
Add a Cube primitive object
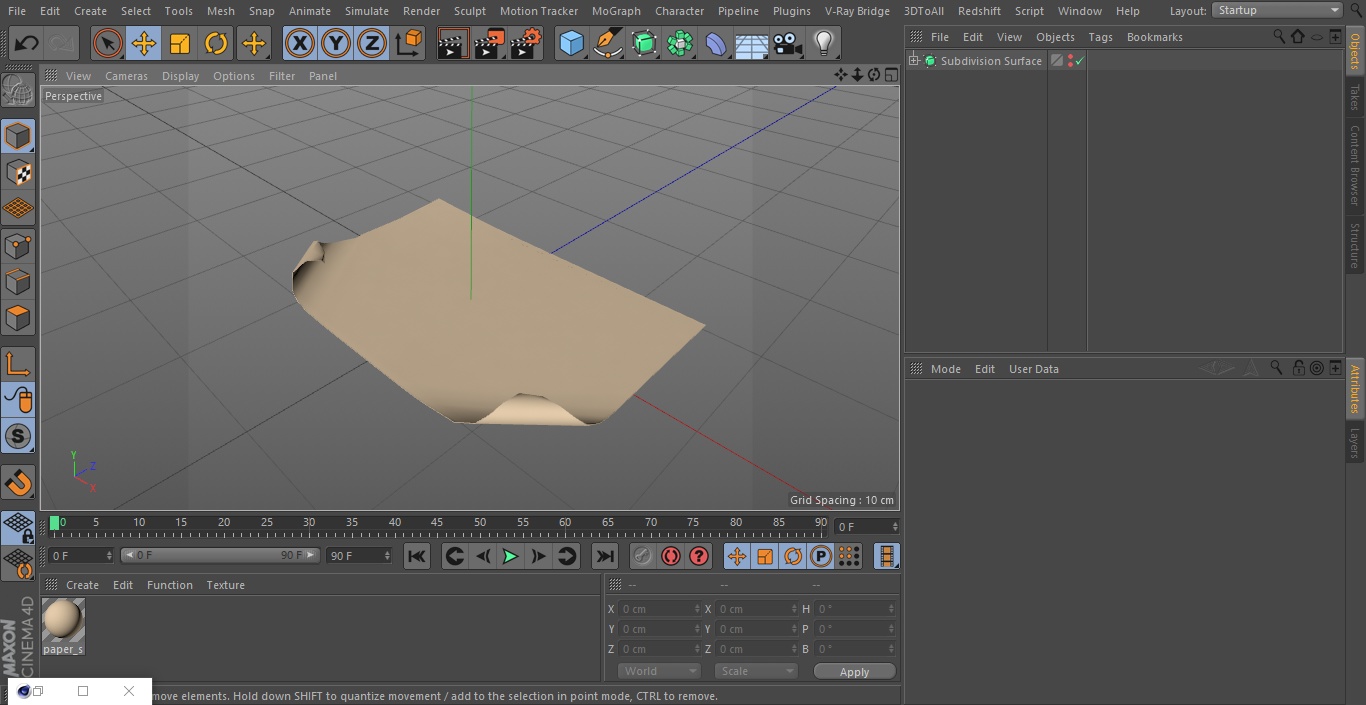pyautogui.click(x=571, y=44)
